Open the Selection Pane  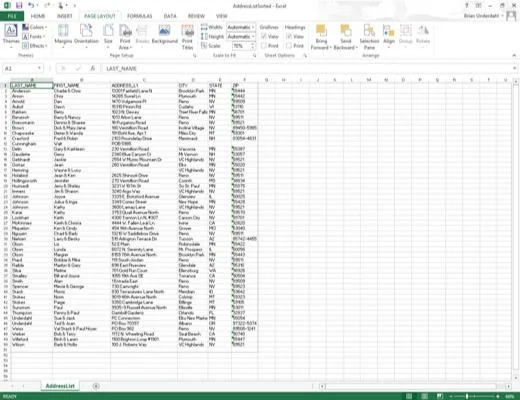coord(369,36)
